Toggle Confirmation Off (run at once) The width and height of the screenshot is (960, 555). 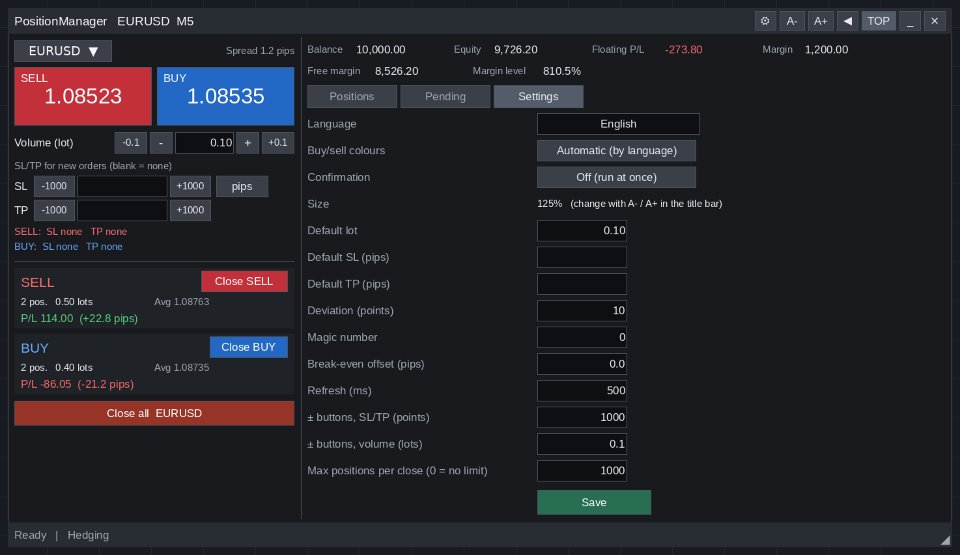point(617,178)
